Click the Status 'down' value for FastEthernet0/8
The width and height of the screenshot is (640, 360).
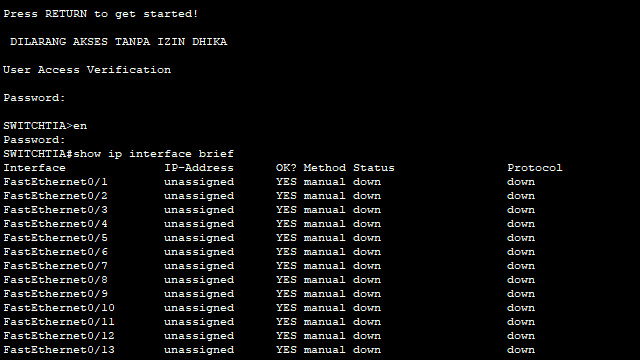pos(367,280)
